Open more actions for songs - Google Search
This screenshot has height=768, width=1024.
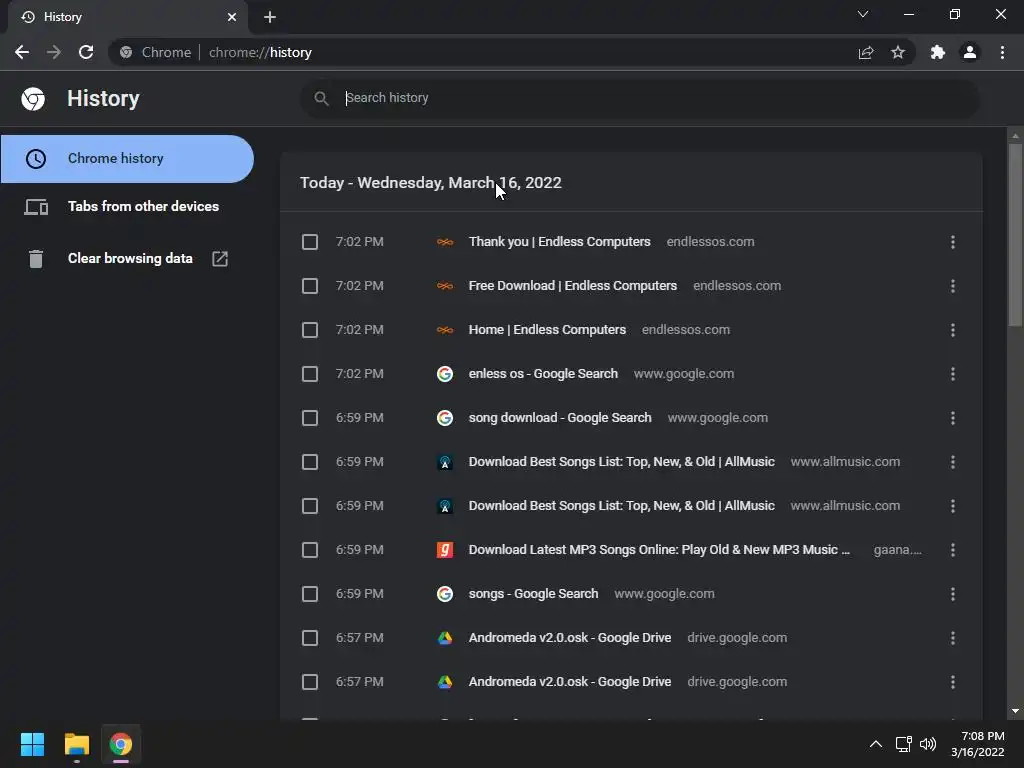pos(953,594)
